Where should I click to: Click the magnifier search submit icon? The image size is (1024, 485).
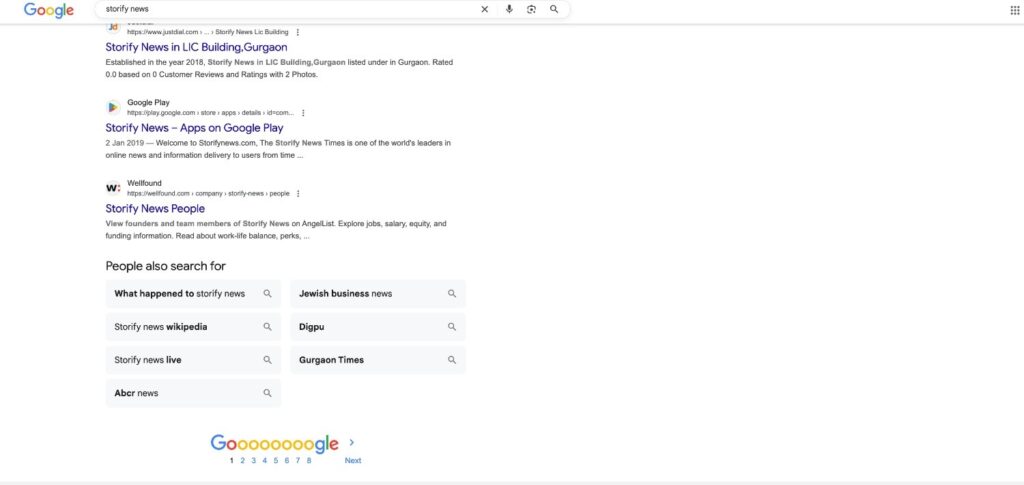click(554, 9)
